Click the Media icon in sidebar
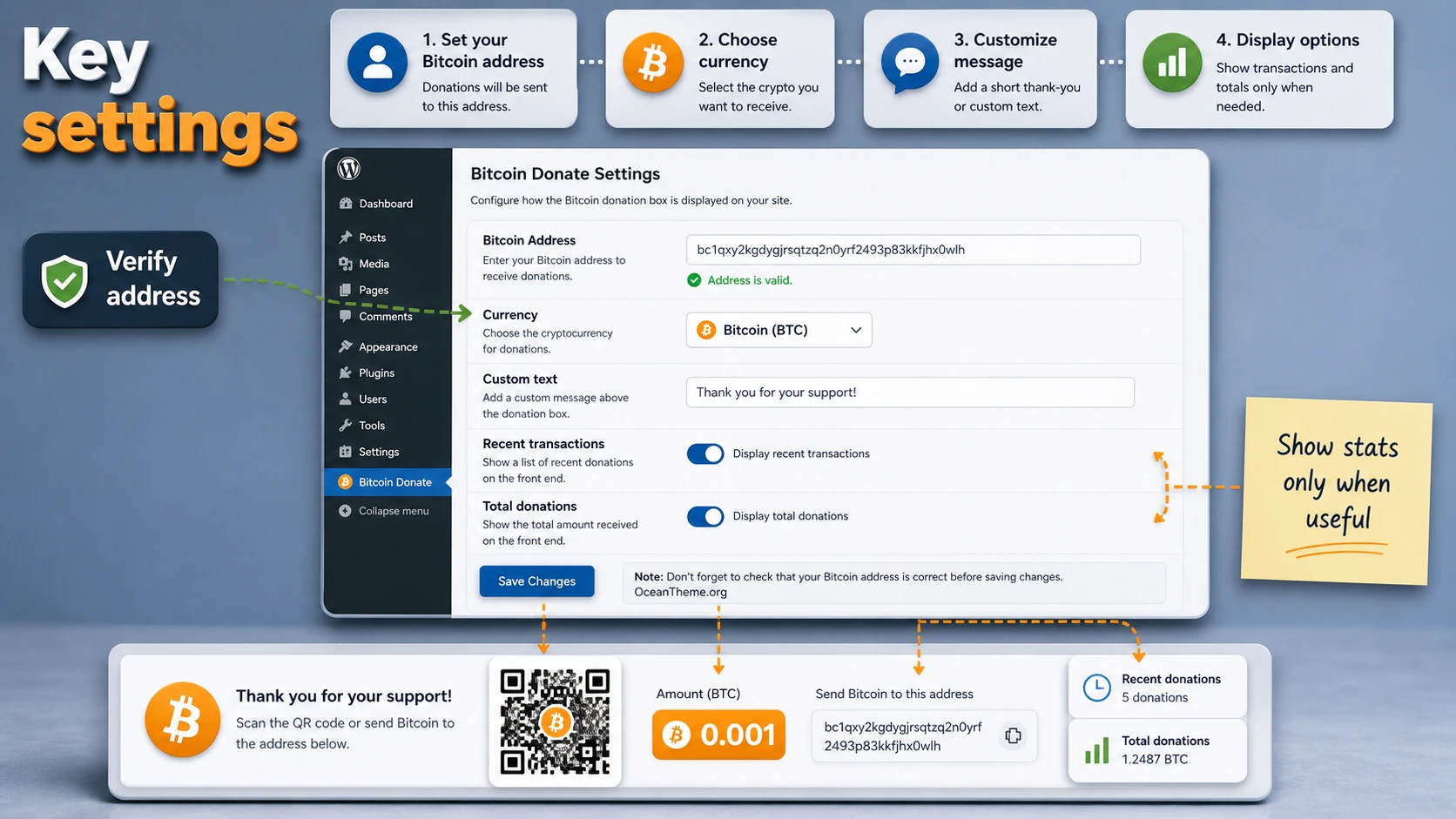 pyautogui.click(x=346, y=264)
